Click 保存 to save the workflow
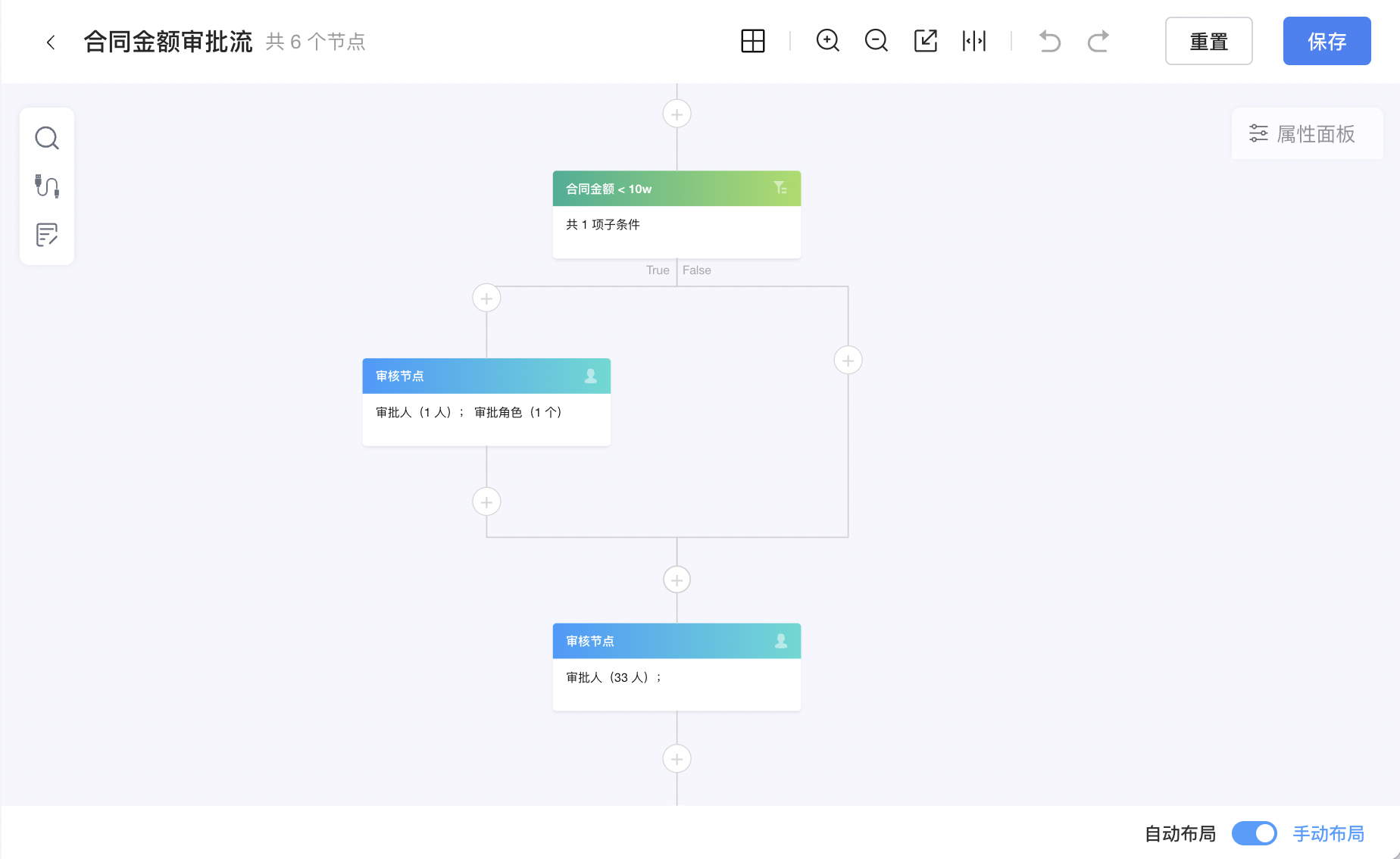 [x=1327, y=41]
